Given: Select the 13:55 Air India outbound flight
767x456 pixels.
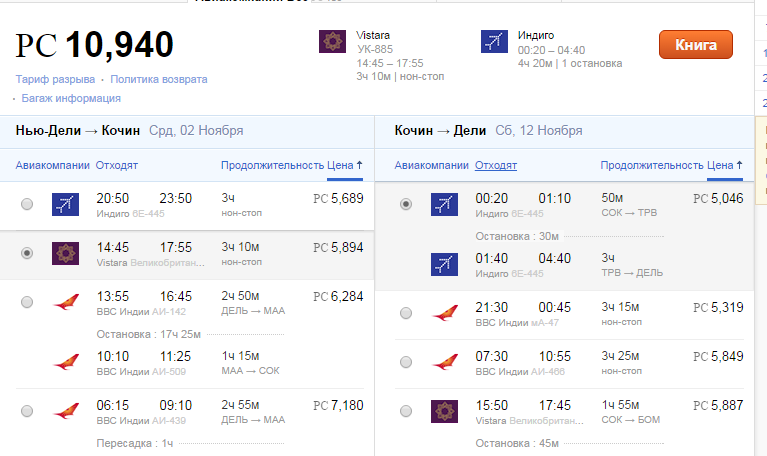Looking at the screenshot, I should click(27, 302).
